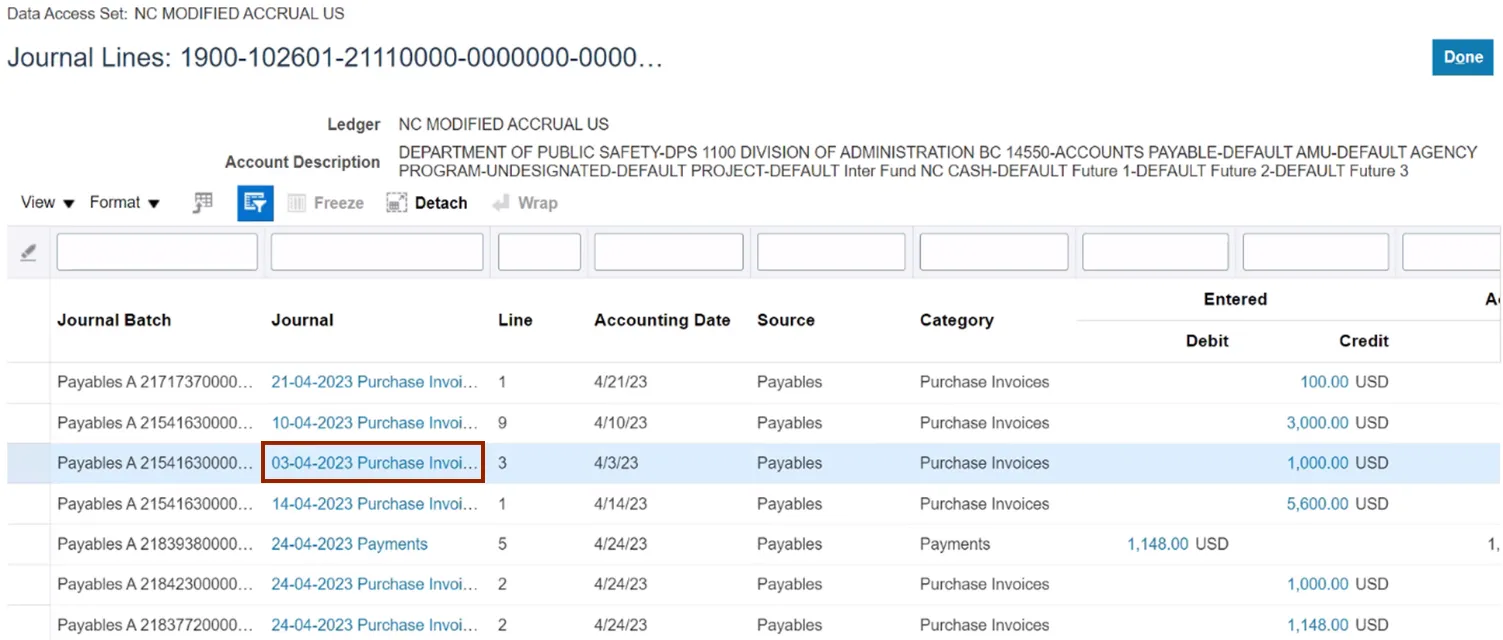Click the 1,148.00 debit amount link
1503x640 pixels.
pyautogui.click(x=1157, y=544)
